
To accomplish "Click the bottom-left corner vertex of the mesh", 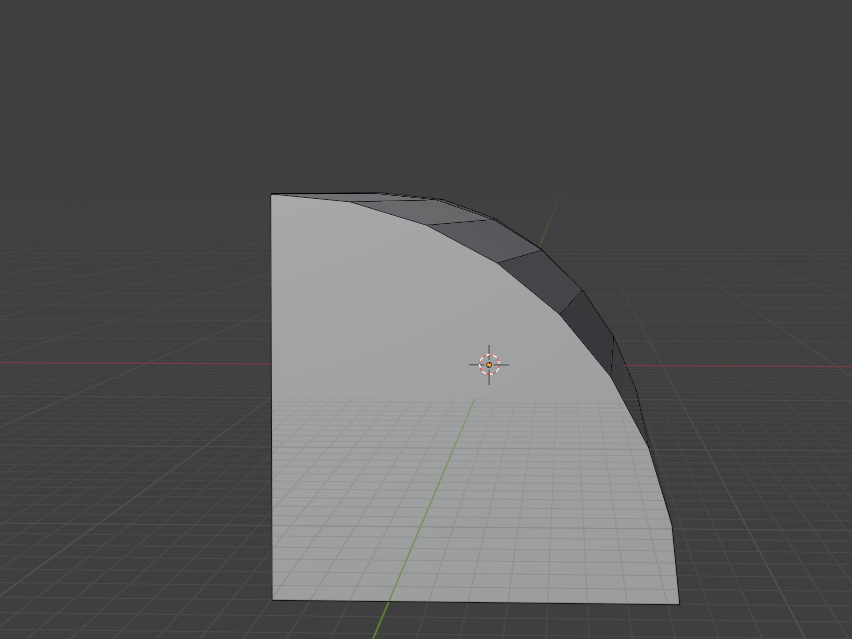I will tap(273, 600).
